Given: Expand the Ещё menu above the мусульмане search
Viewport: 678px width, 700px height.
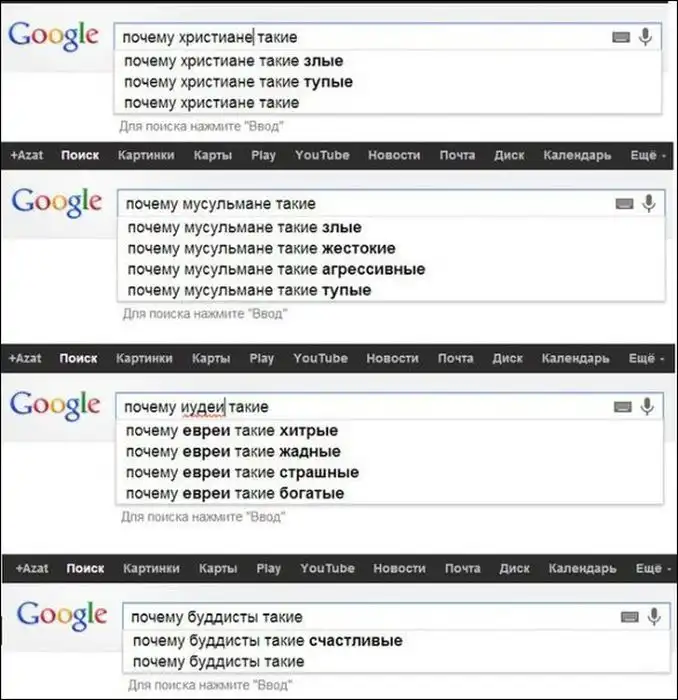Looking at the screenshot, I should 644,155.
